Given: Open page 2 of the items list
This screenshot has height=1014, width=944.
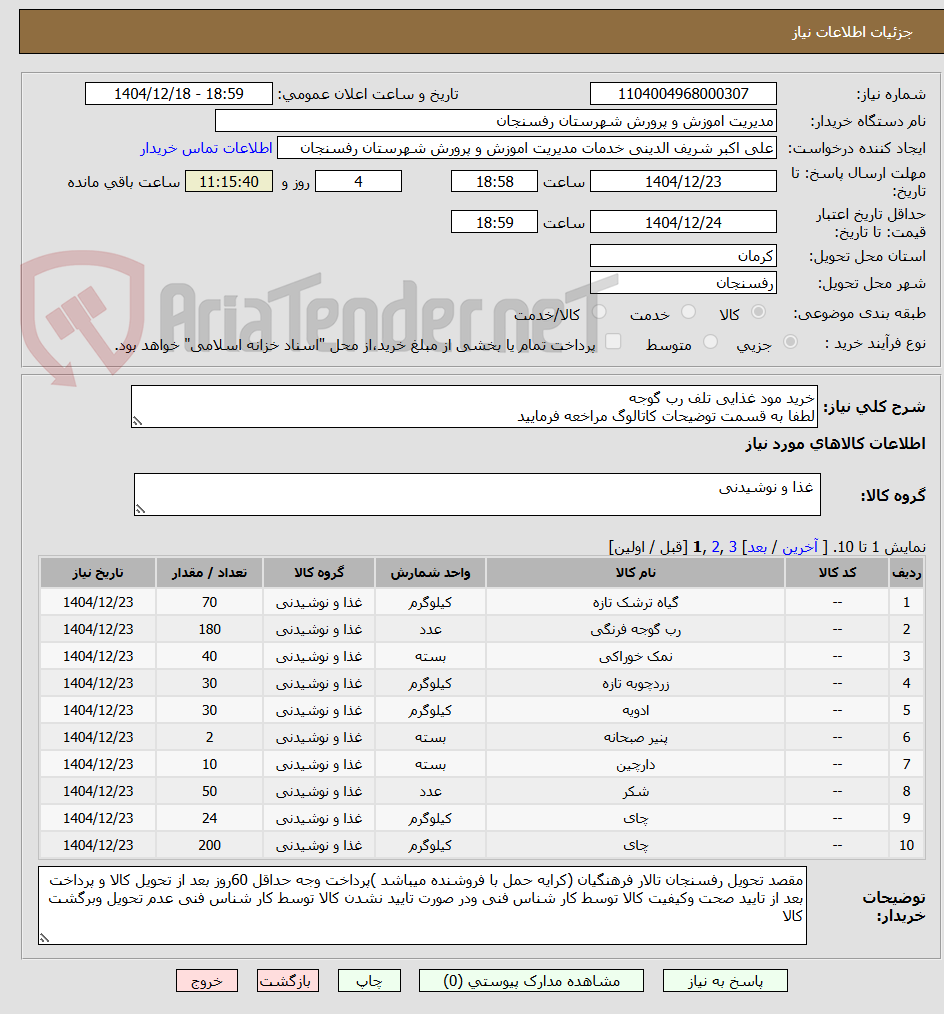Looking at the screenshot, I should coord(715,547).
